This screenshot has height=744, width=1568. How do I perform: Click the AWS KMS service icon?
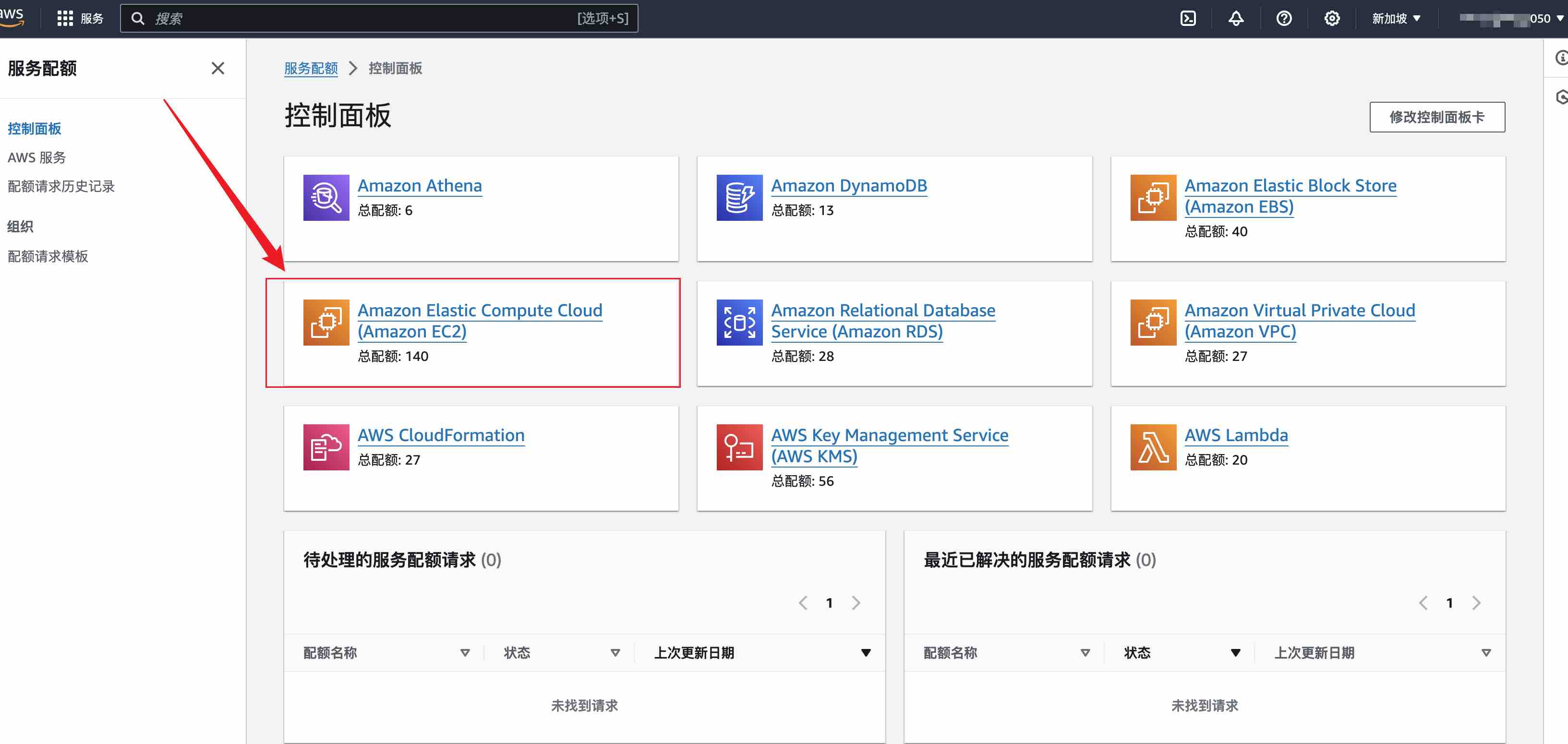tap(739, 447)
